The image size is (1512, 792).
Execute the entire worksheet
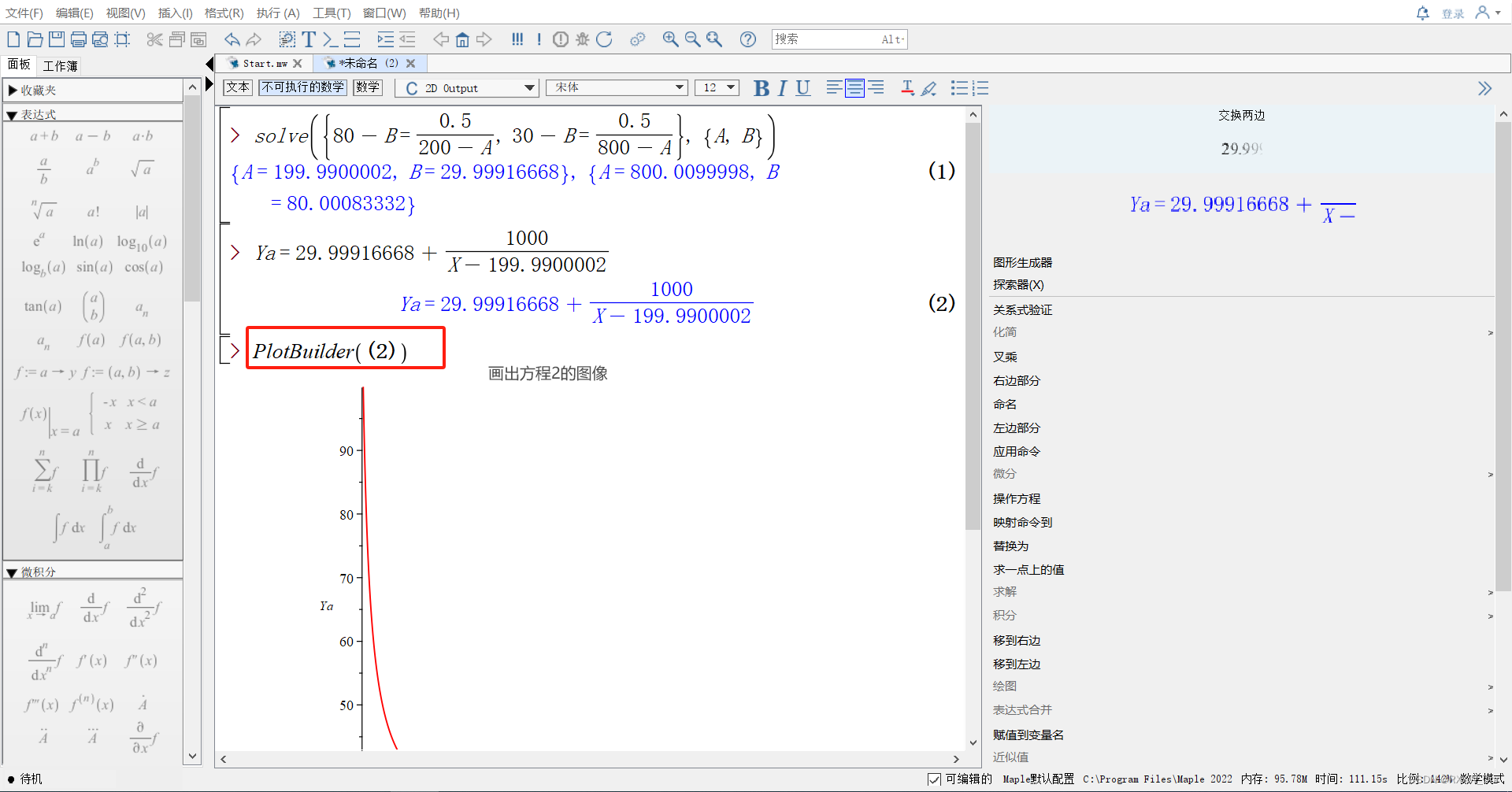tap(517, 39)
